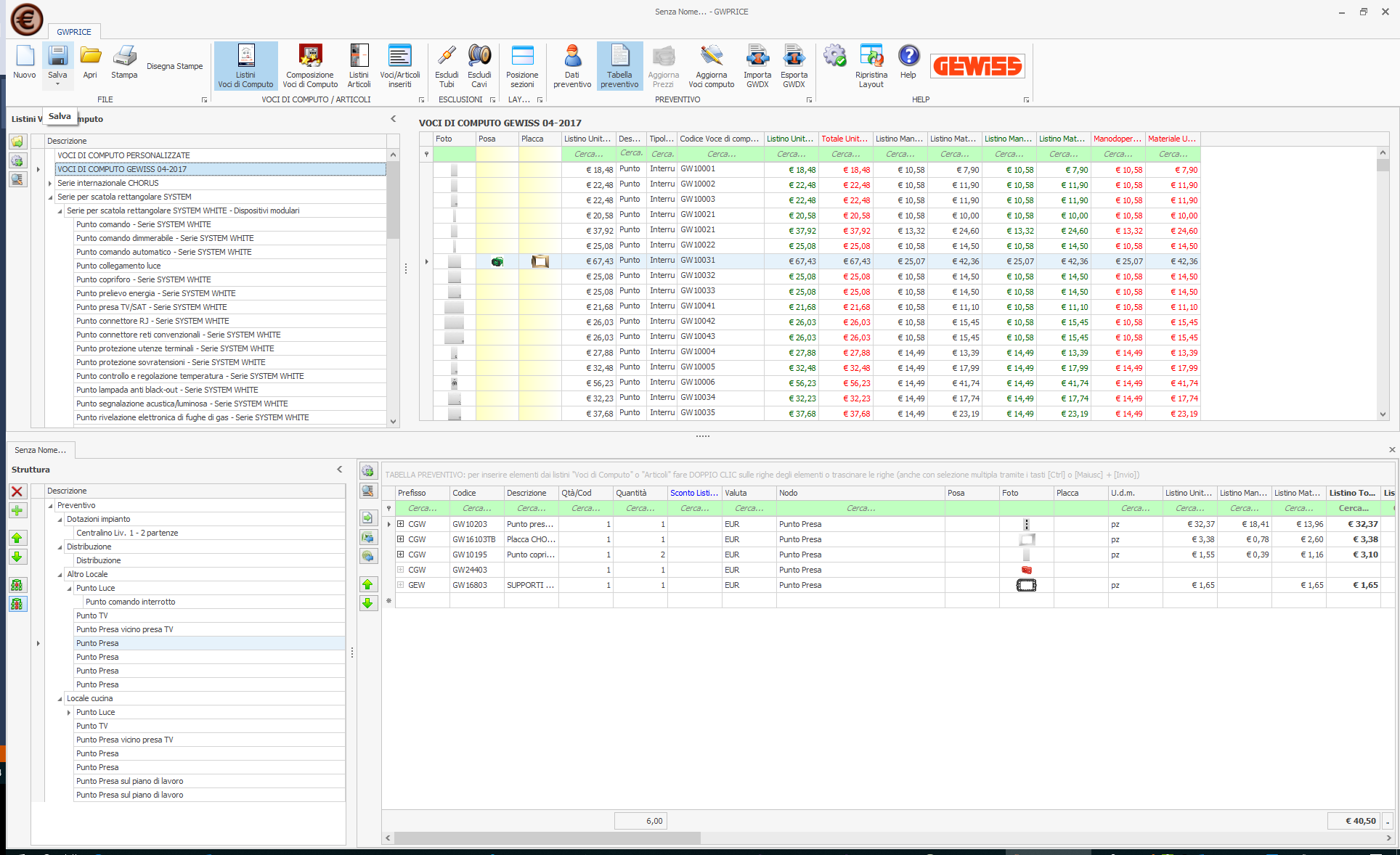Collapse Dotazioni impianto node

tap(60, 520)
